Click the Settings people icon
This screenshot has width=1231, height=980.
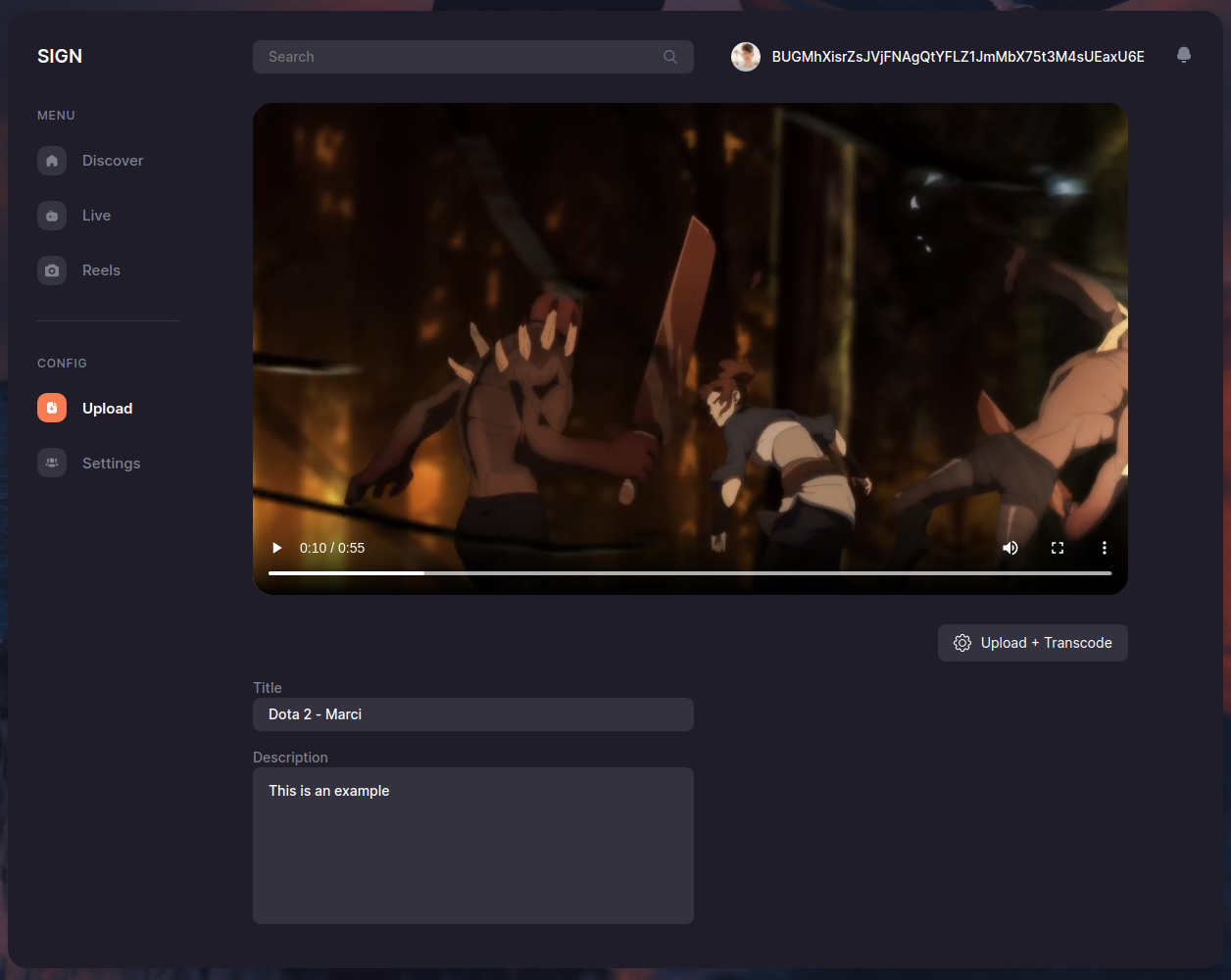point(52,464)
